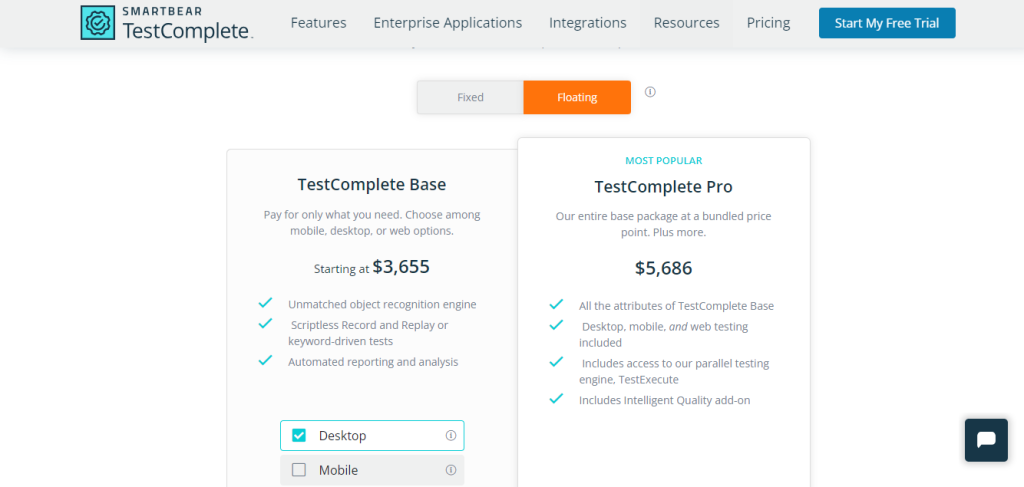Image resolution: width=1024 pixels, height=487 pixels.
Task: Click the $5,686 Pro price
Action: tap(664, 268)
